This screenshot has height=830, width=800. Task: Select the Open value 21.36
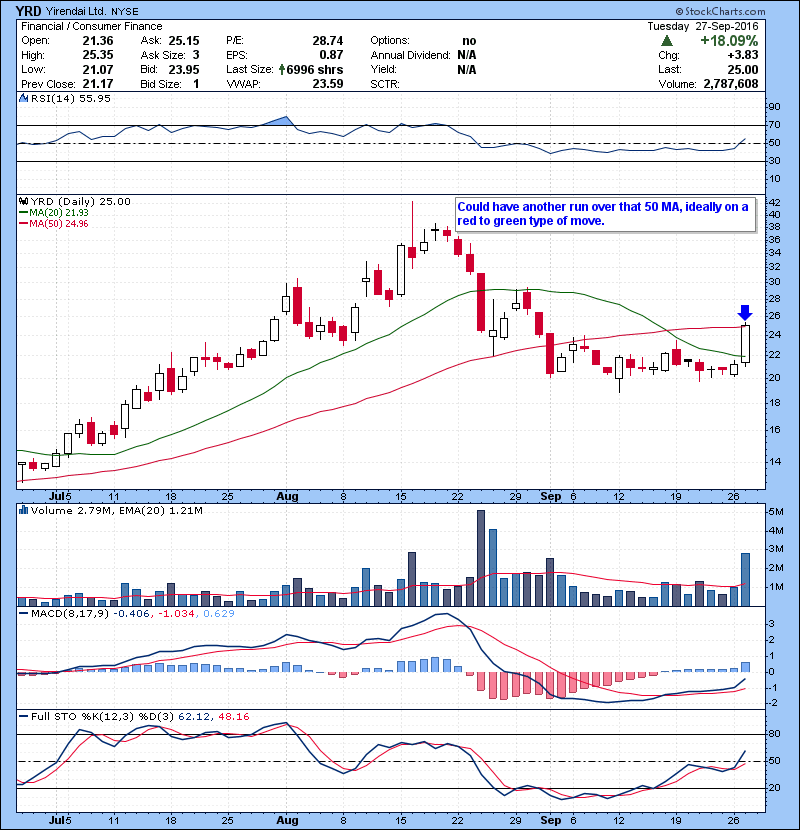[x=98, y=41]
